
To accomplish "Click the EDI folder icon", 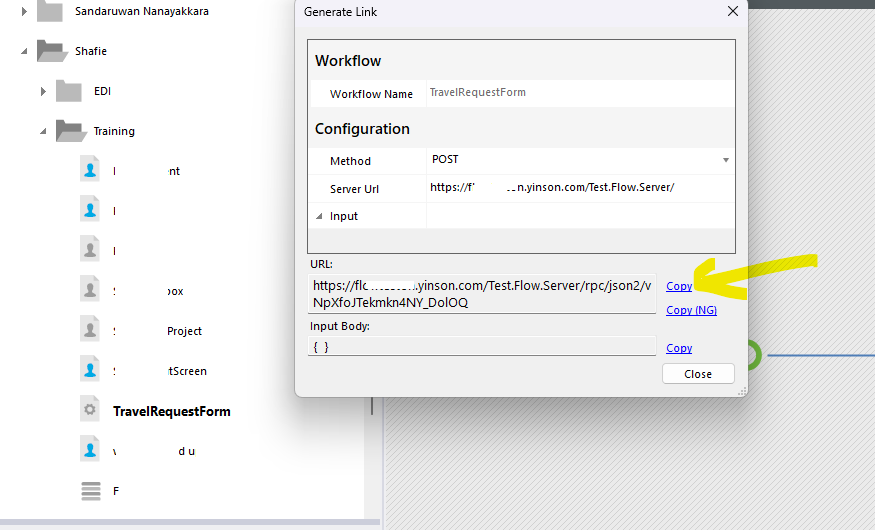I will [x=69, y=91].
